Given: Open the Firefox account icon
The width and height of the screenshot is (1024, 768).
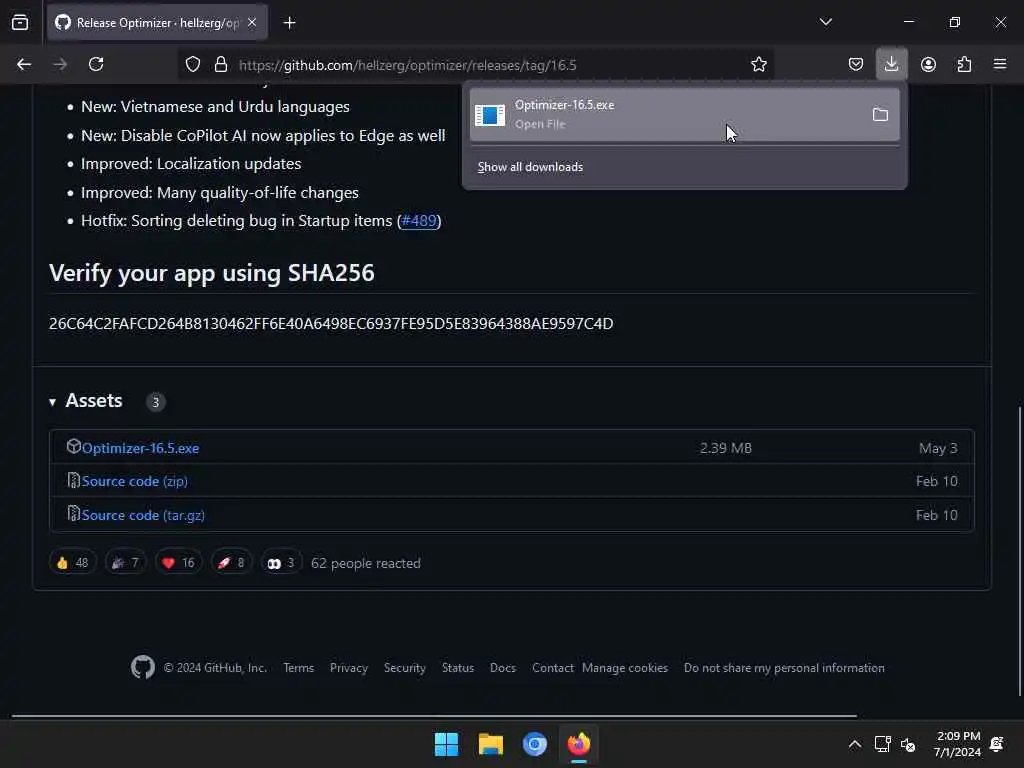Looking at the screenshot, I should click(x=928, y=64).
